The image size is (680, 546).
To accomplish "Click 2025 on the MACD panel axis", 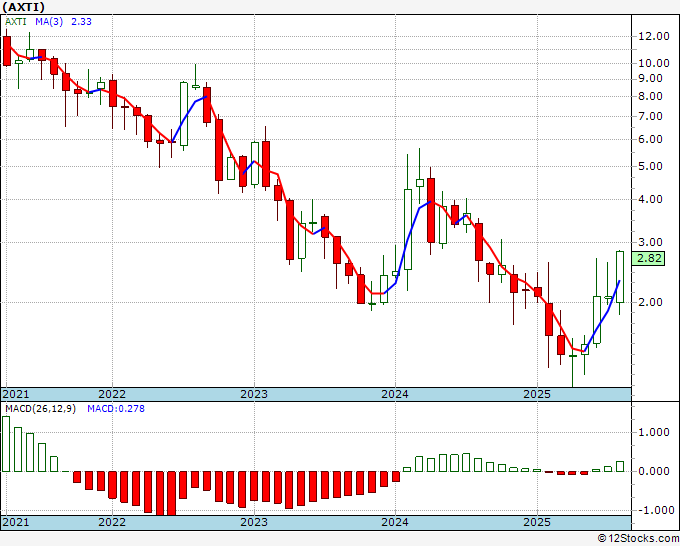I will coord(537,522).
